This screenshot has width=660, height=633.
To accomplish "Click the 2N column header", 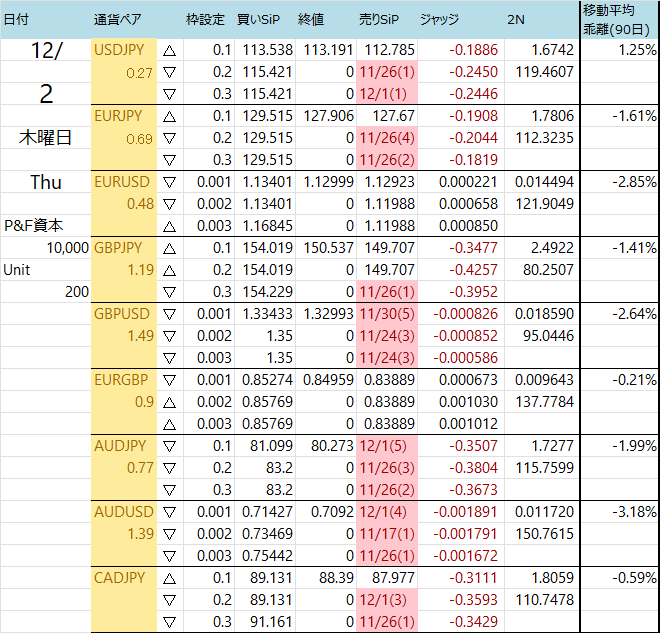I will pos(516,19).
